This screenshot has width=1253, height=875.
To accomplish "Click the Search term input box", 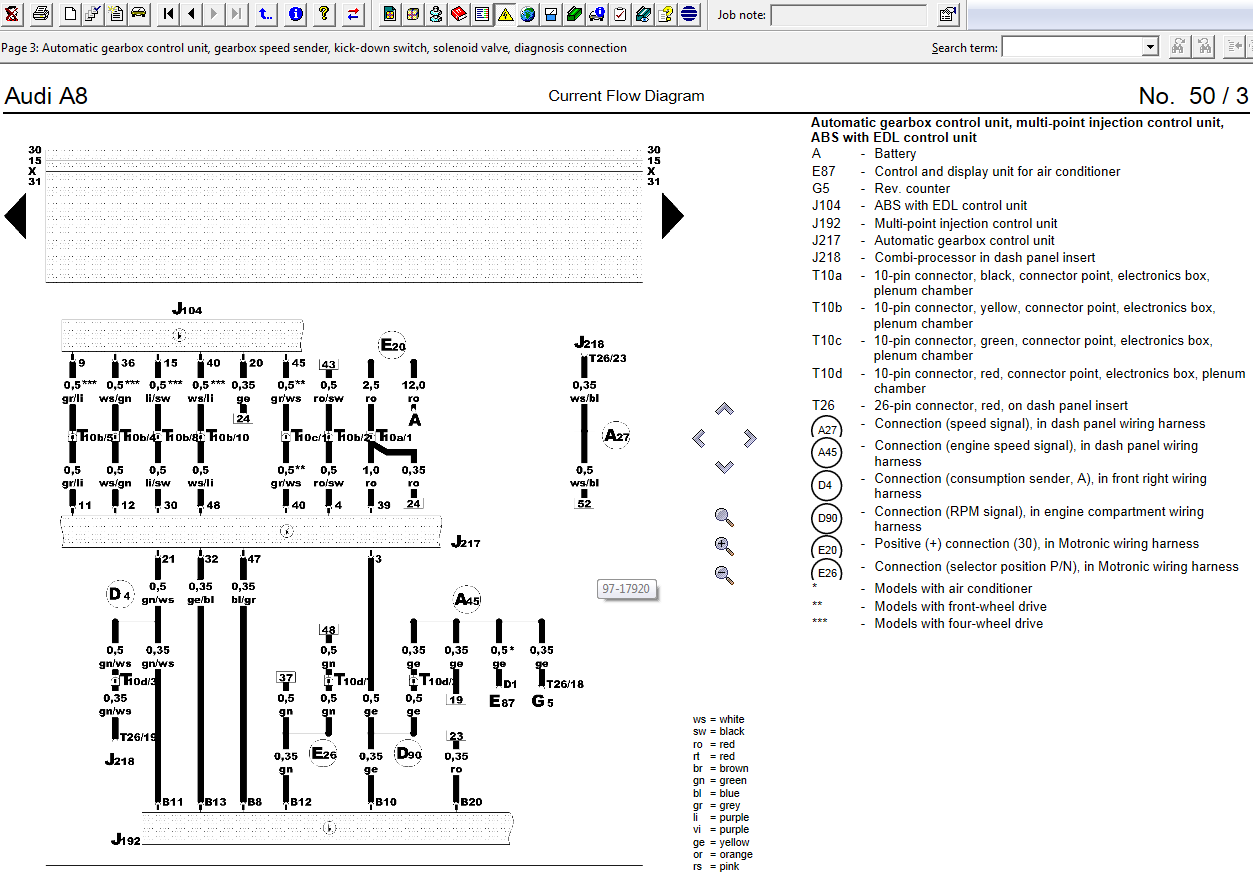I will click(1072, 47).
